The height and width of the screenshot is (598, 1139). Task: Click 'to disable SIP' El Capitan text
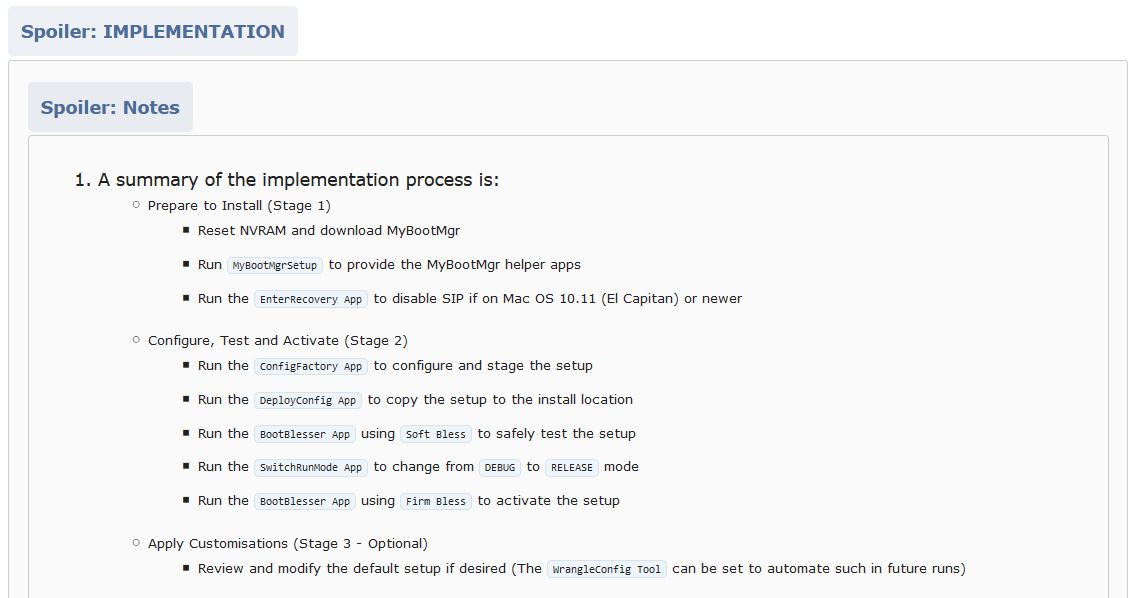(558, 299)
